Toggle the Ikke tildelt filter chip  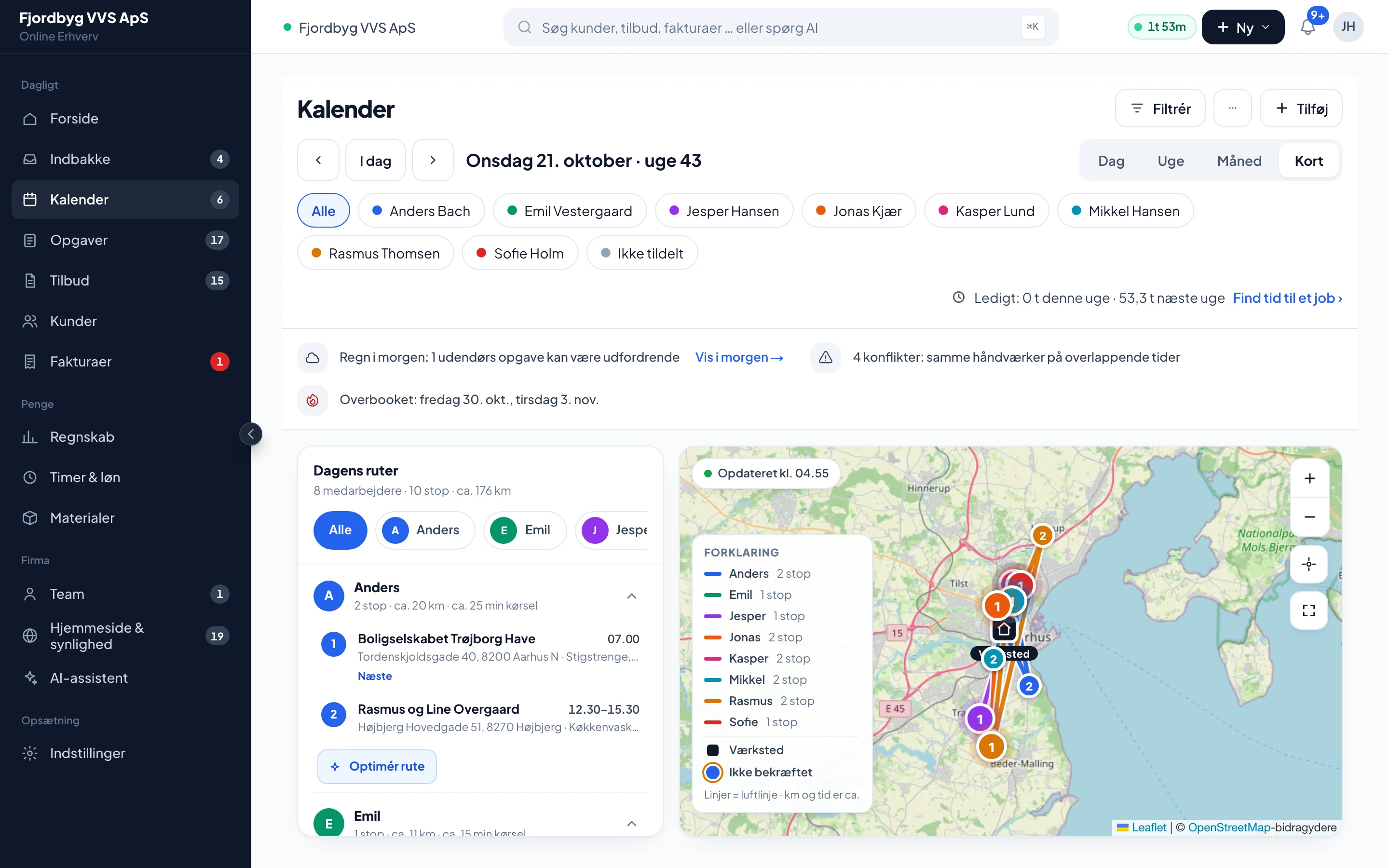[x=642, y=253]
